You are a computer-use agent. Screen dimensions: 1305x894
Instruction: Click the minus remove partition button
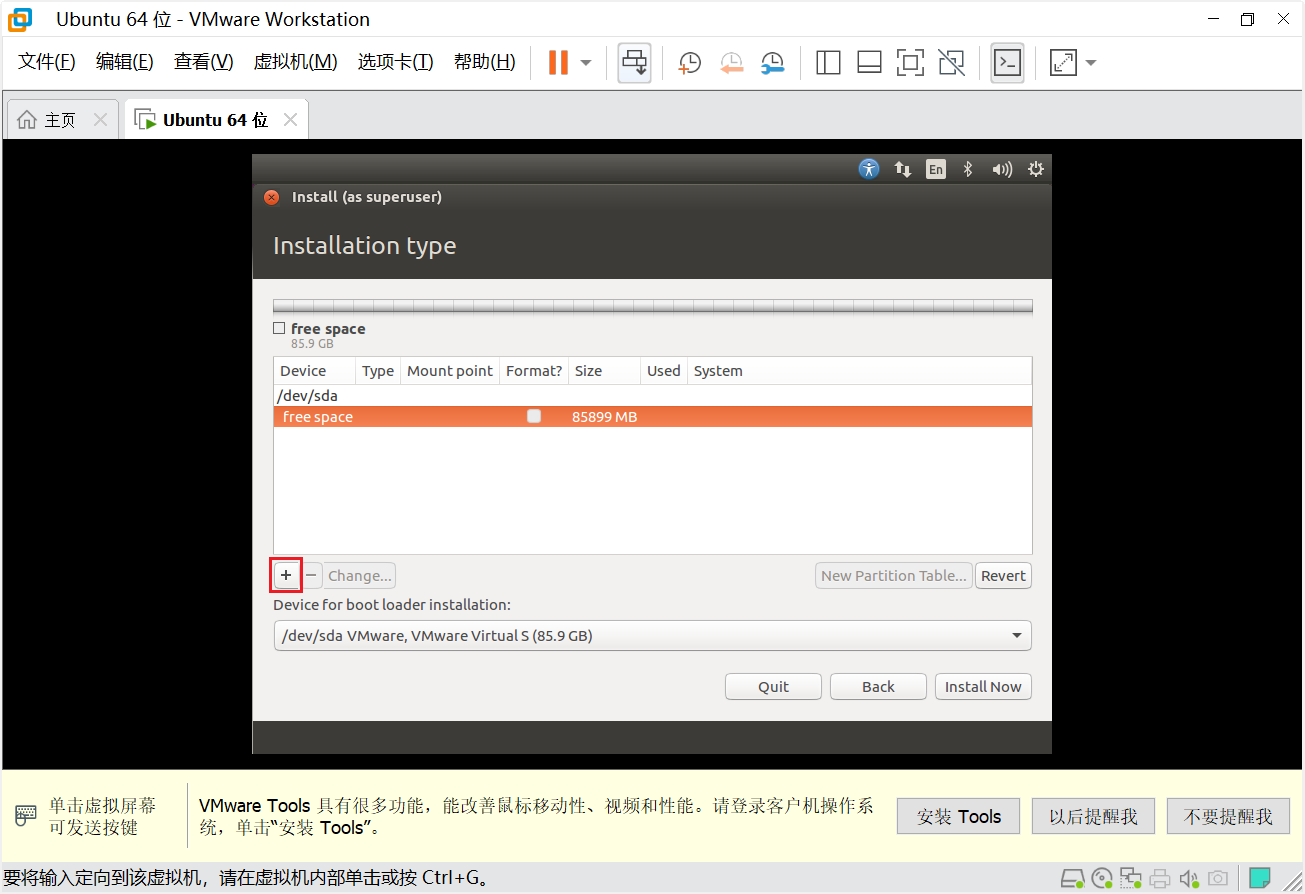[311, 575]
